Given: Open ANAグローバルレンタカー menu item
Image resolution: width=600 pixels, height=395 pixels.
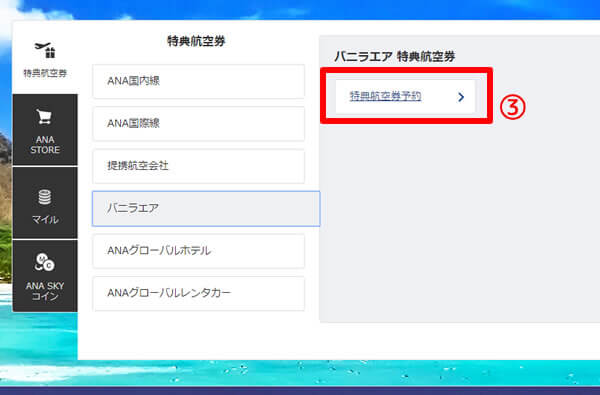Looking at the screenshot, I should 199,293.
